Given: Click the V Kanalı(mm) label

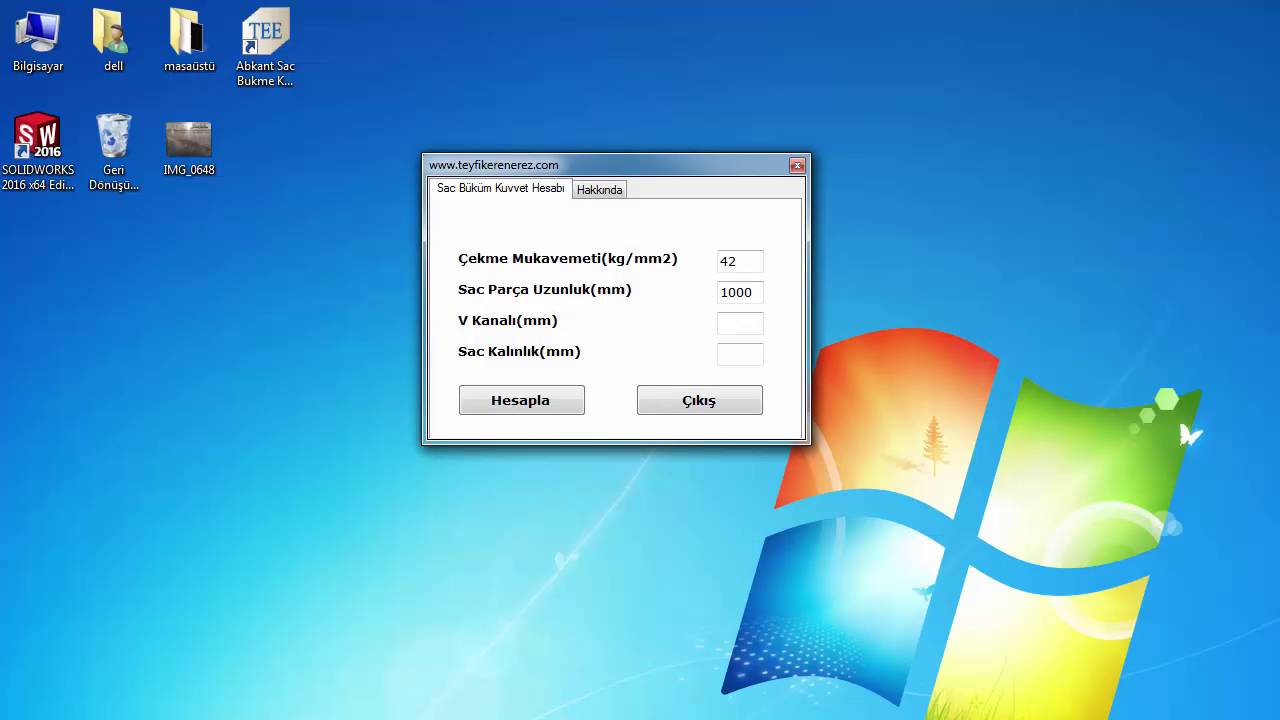Looking at the screenshot, I should (x=508, y=321).
